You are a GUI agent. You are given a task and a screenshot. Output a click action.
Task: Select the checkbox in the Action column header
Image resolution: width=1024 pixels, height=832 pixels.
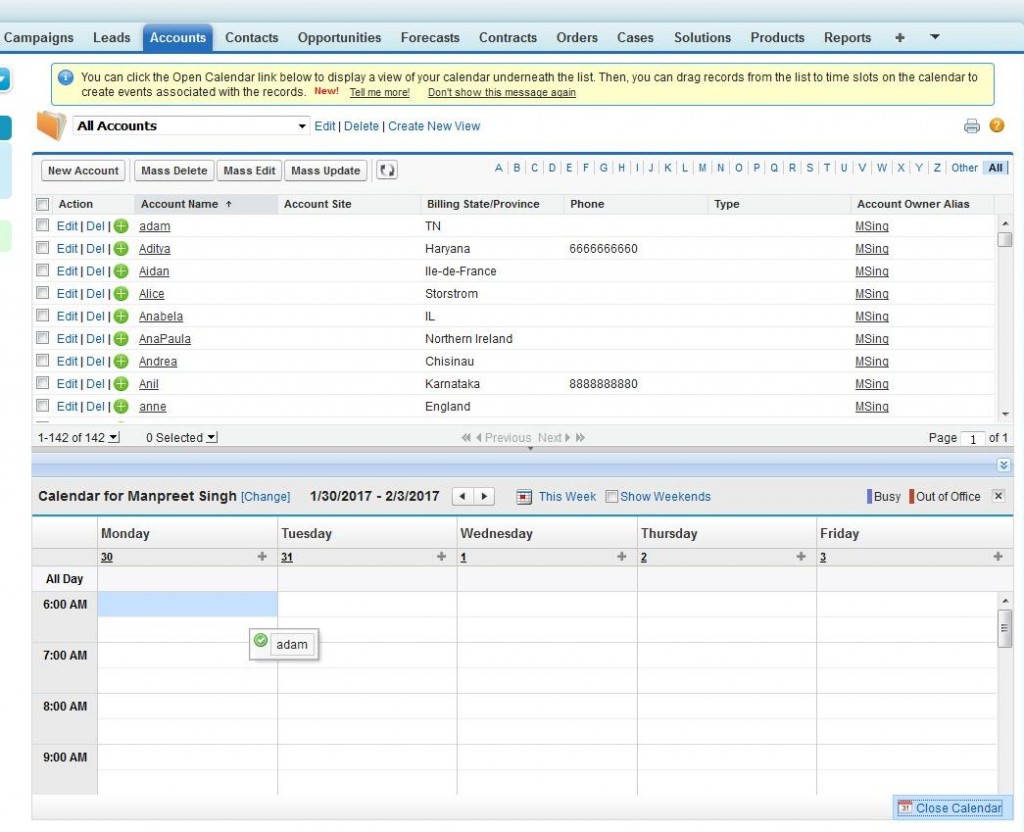42,203
